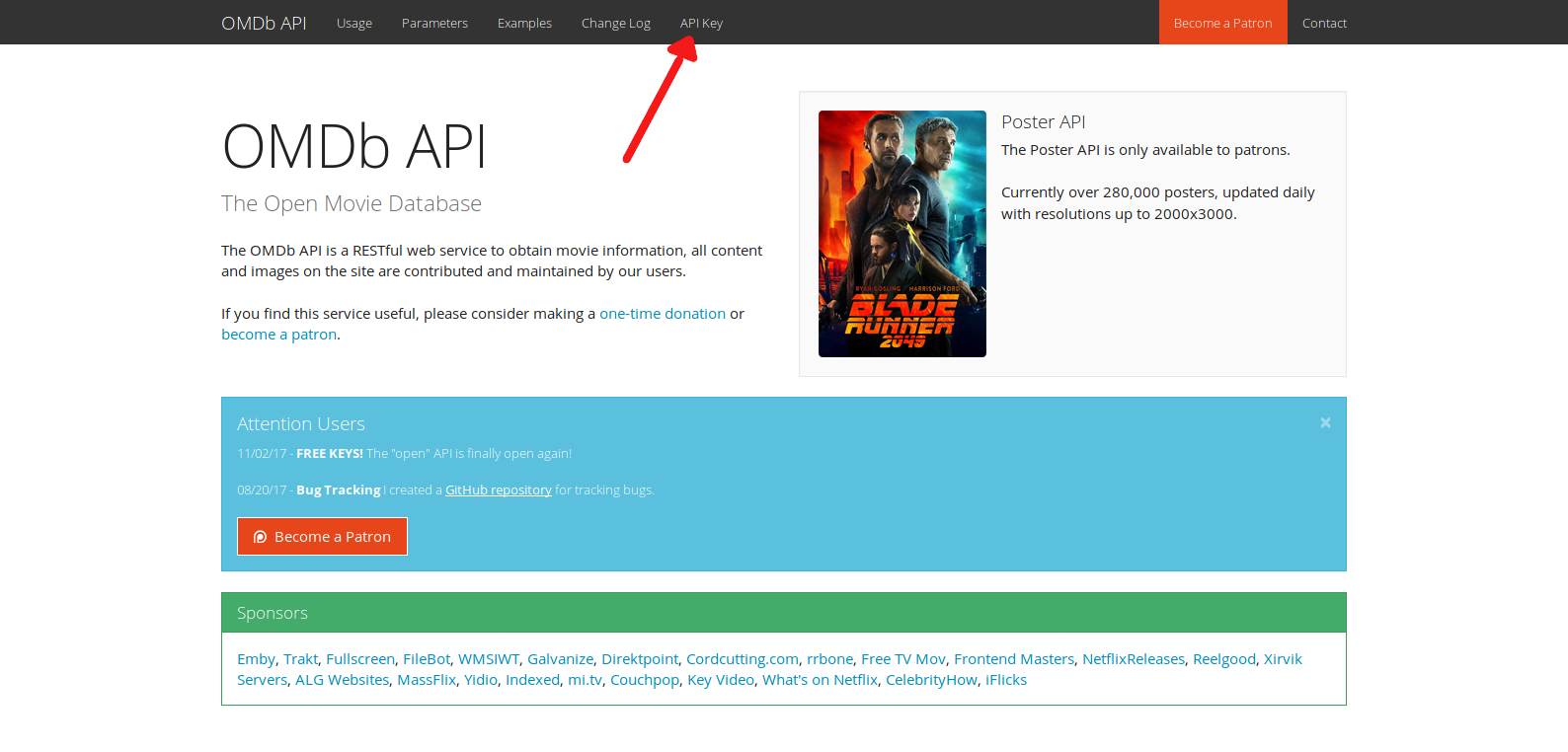The height and width of the screenshot is (752, 1568).
Task: Visit the Frontend Masters link
Action: click(1014, 659)
